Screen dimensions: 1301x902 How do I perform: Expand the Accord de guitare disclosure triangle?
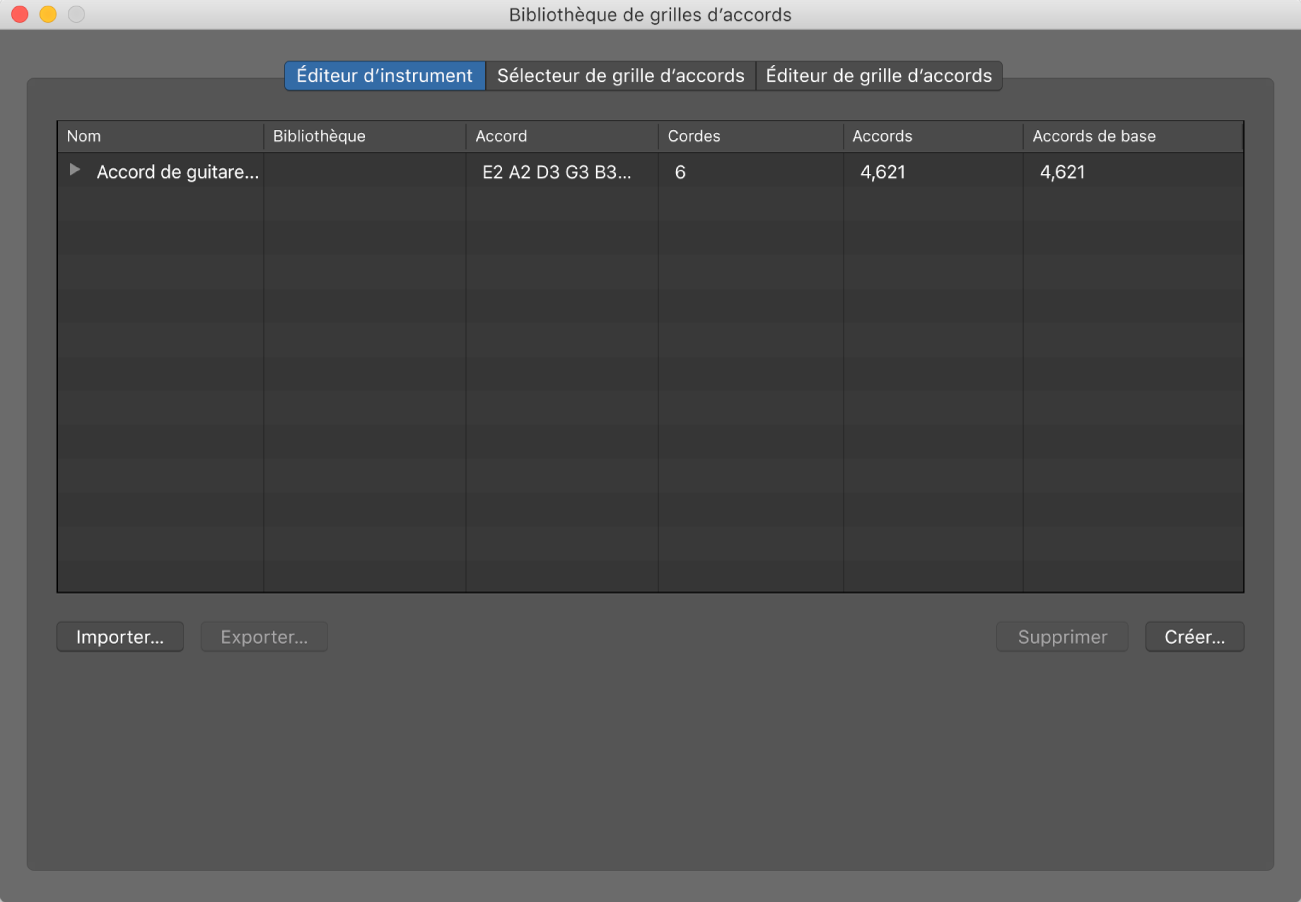coord(74,171)
